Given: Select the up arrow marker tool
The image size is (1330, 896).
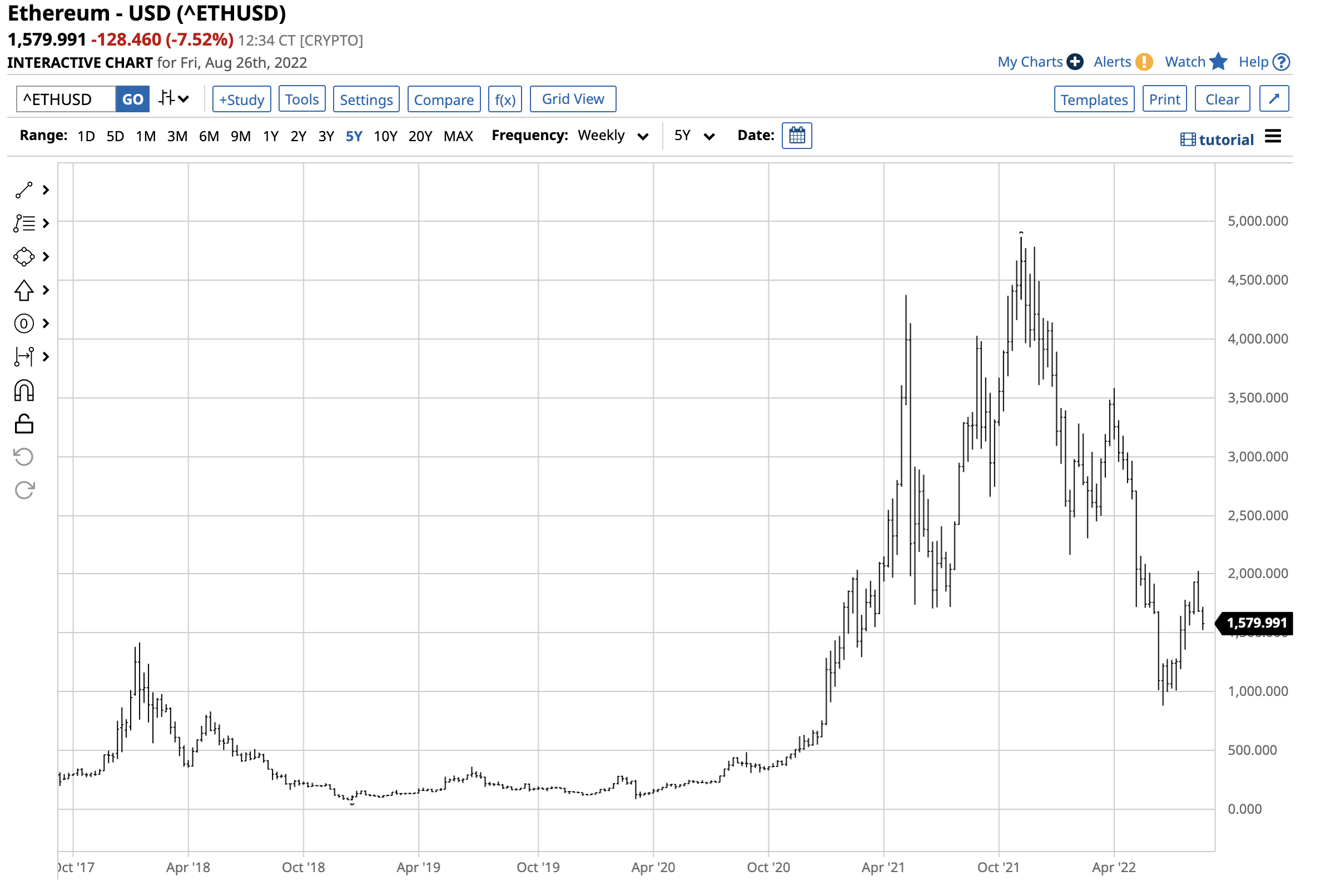Looking at the screenshot, I should (x=23, y=290).
